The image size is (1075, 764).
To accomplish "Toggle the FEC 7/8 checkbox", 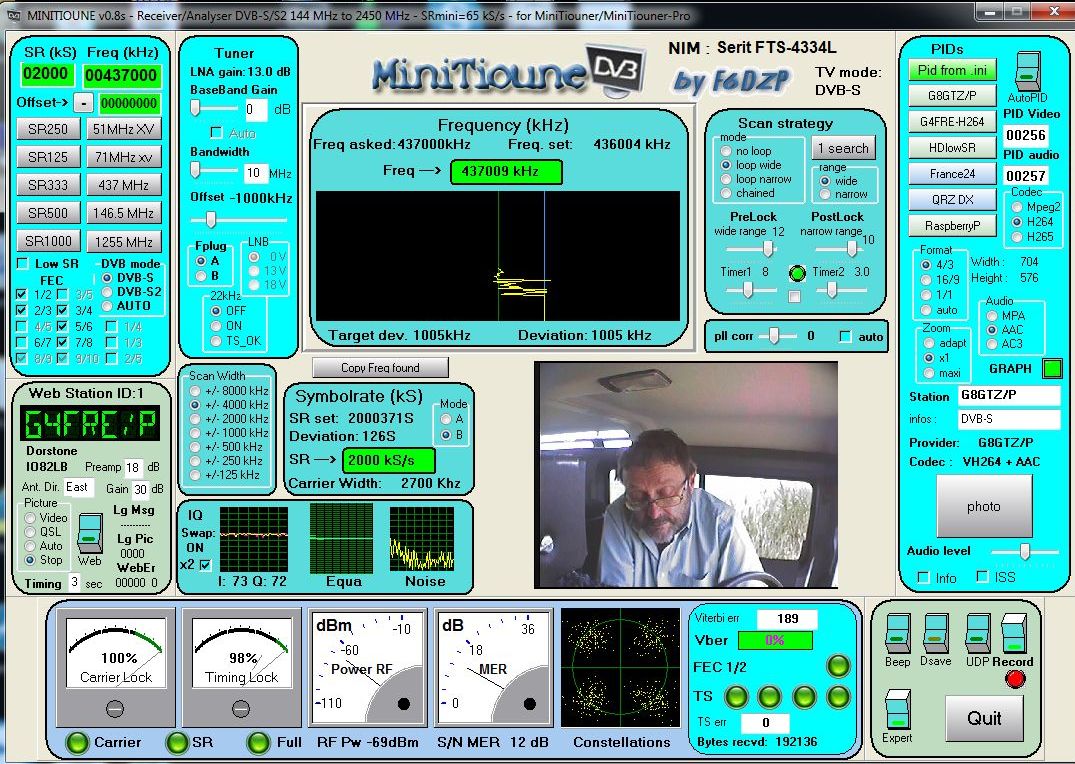I will point(62,342).
